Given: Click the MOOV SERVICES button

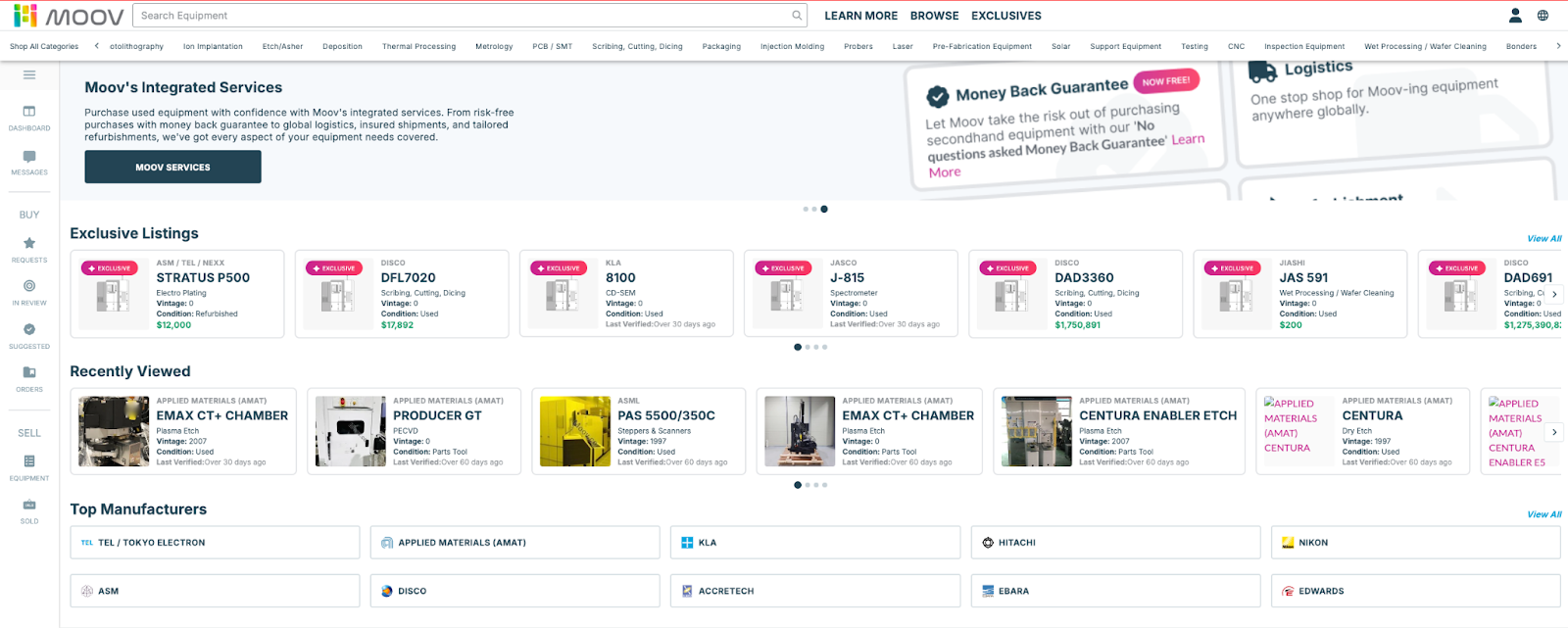Looking at the screenshot, I should (172, 168).
